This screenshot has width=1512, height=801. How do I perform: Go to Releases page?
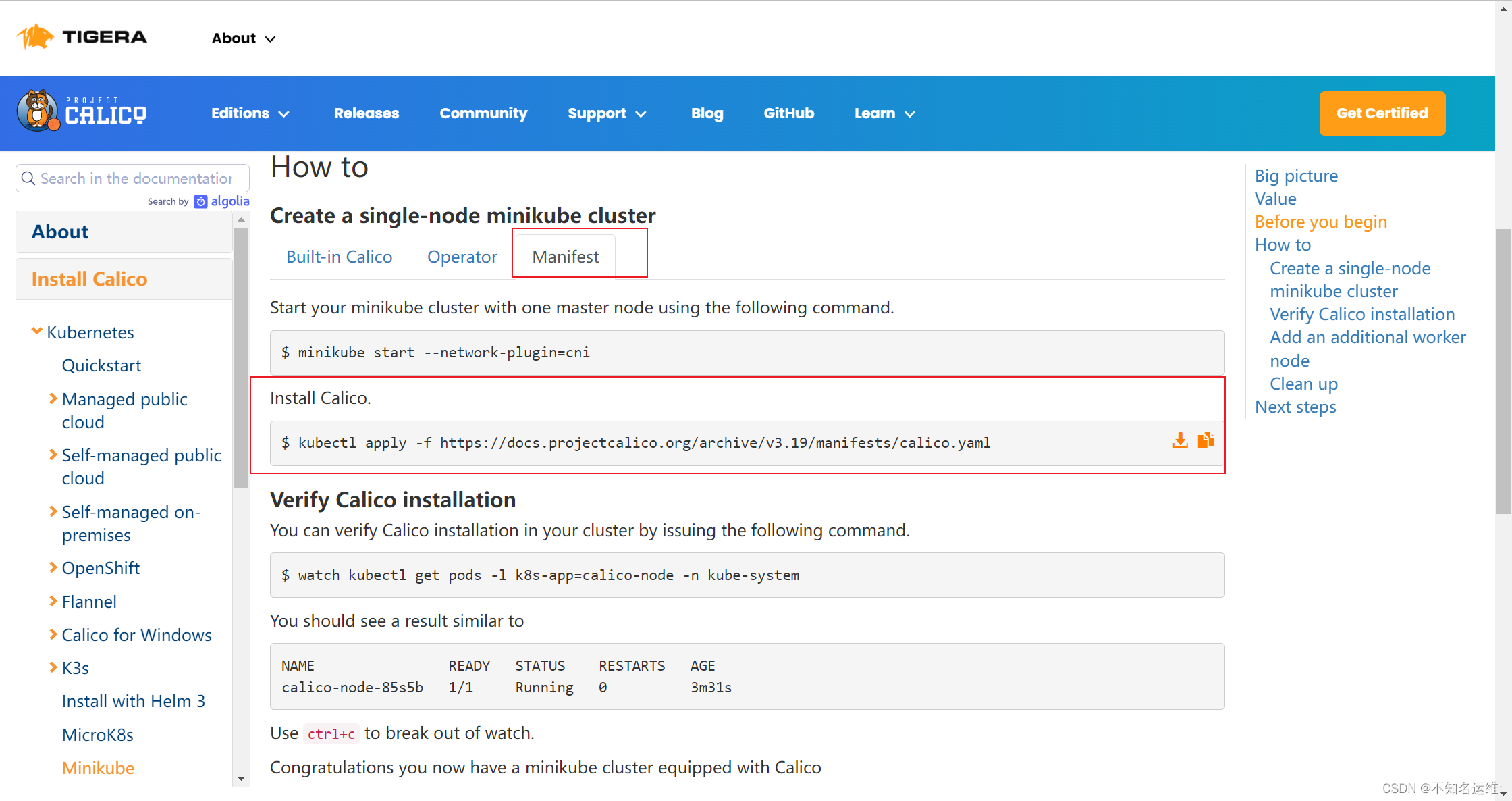(367, 113)
